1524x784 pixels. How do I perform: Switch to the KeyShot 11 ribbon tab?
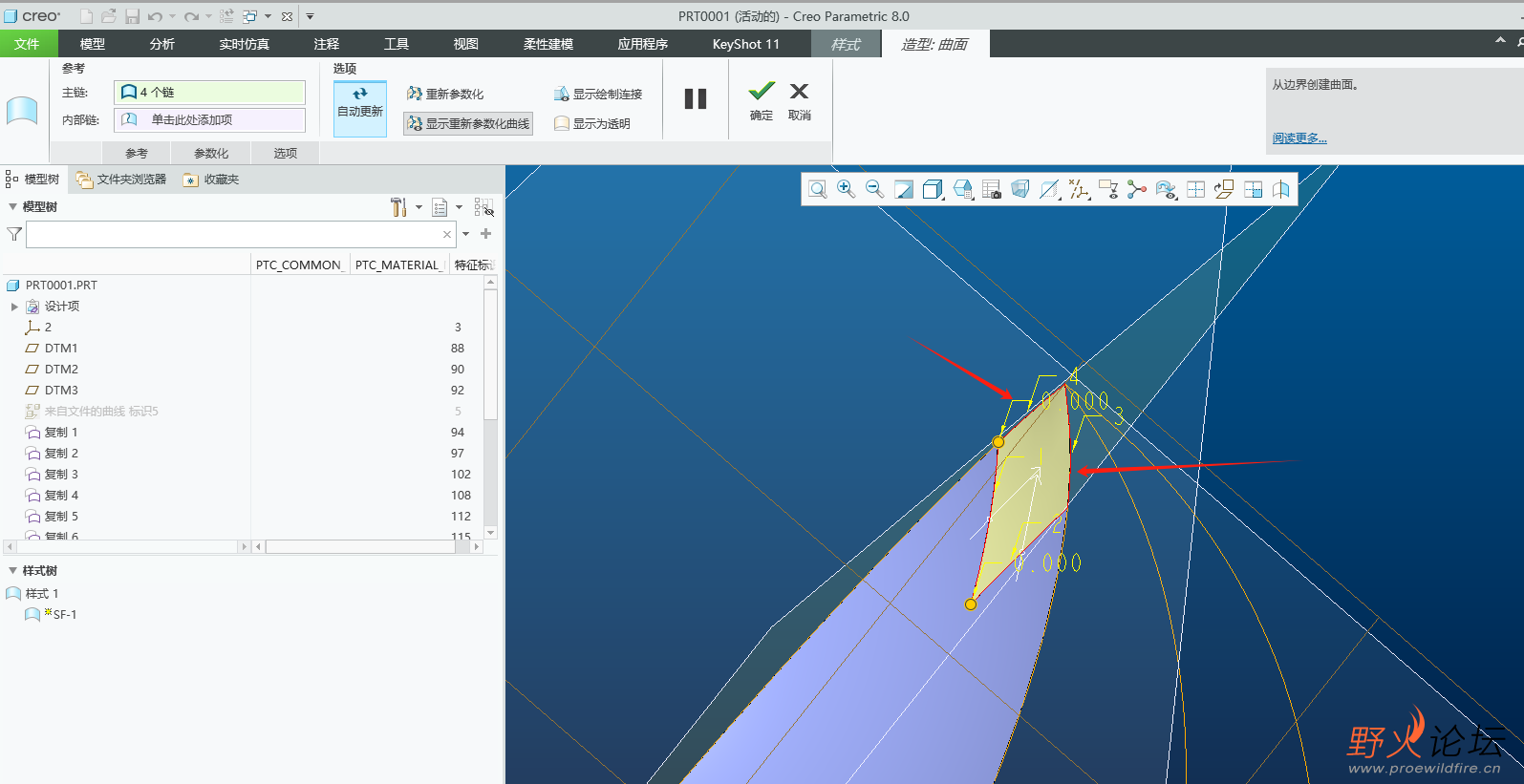click(746, 44)
